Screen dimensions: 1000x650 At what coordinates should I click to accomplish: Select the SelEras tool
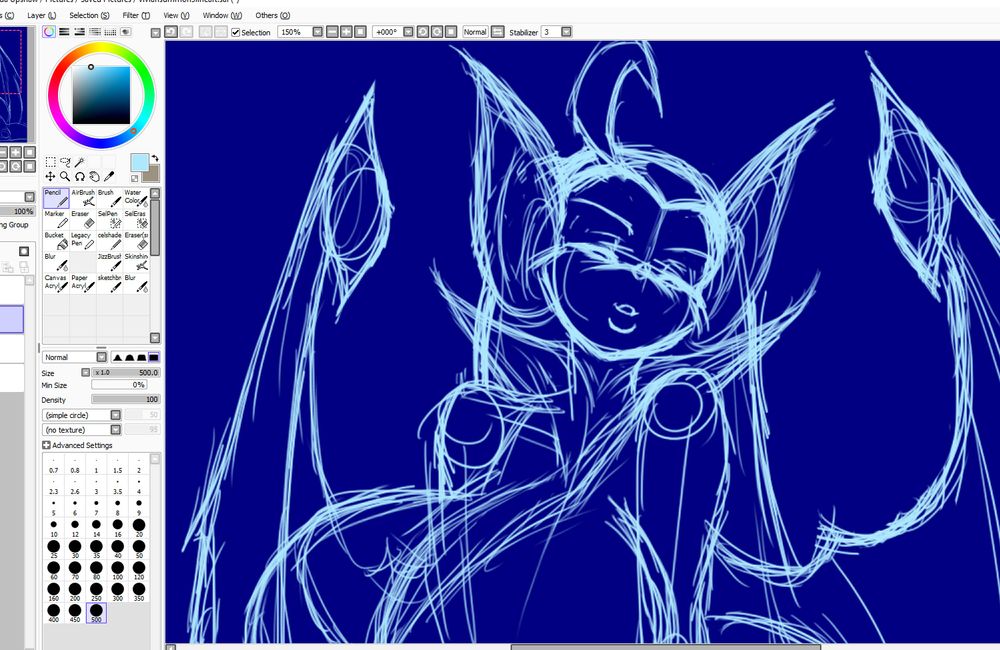click(x=136, y=219)
